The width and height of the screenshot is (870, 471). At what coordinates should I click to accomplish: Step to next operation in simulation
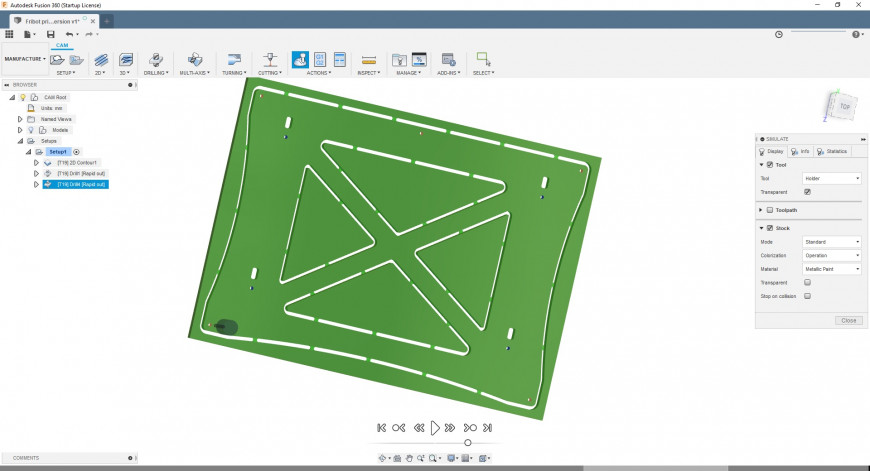coord(470,428)
